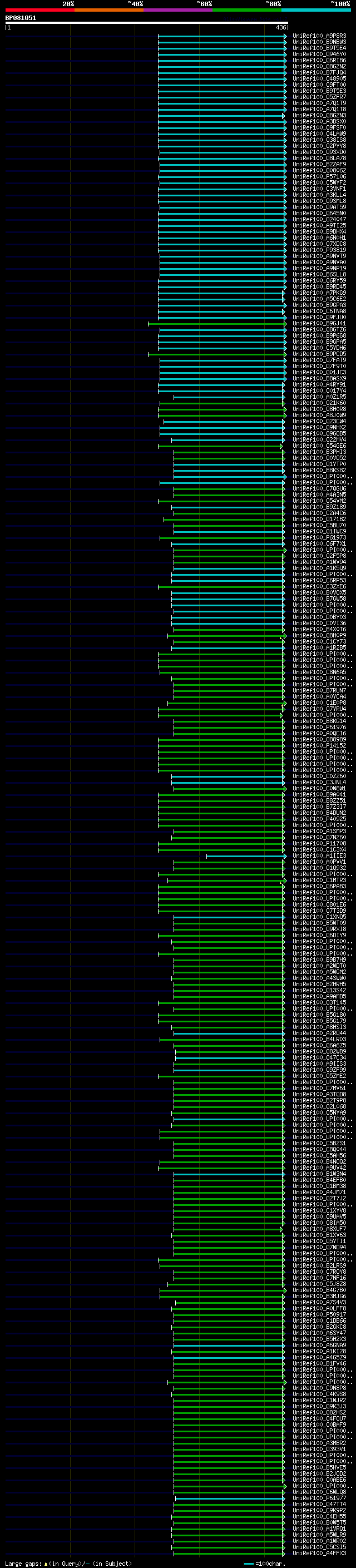Select hit entry UniRef100_B9DHX4

coord(319,232)
